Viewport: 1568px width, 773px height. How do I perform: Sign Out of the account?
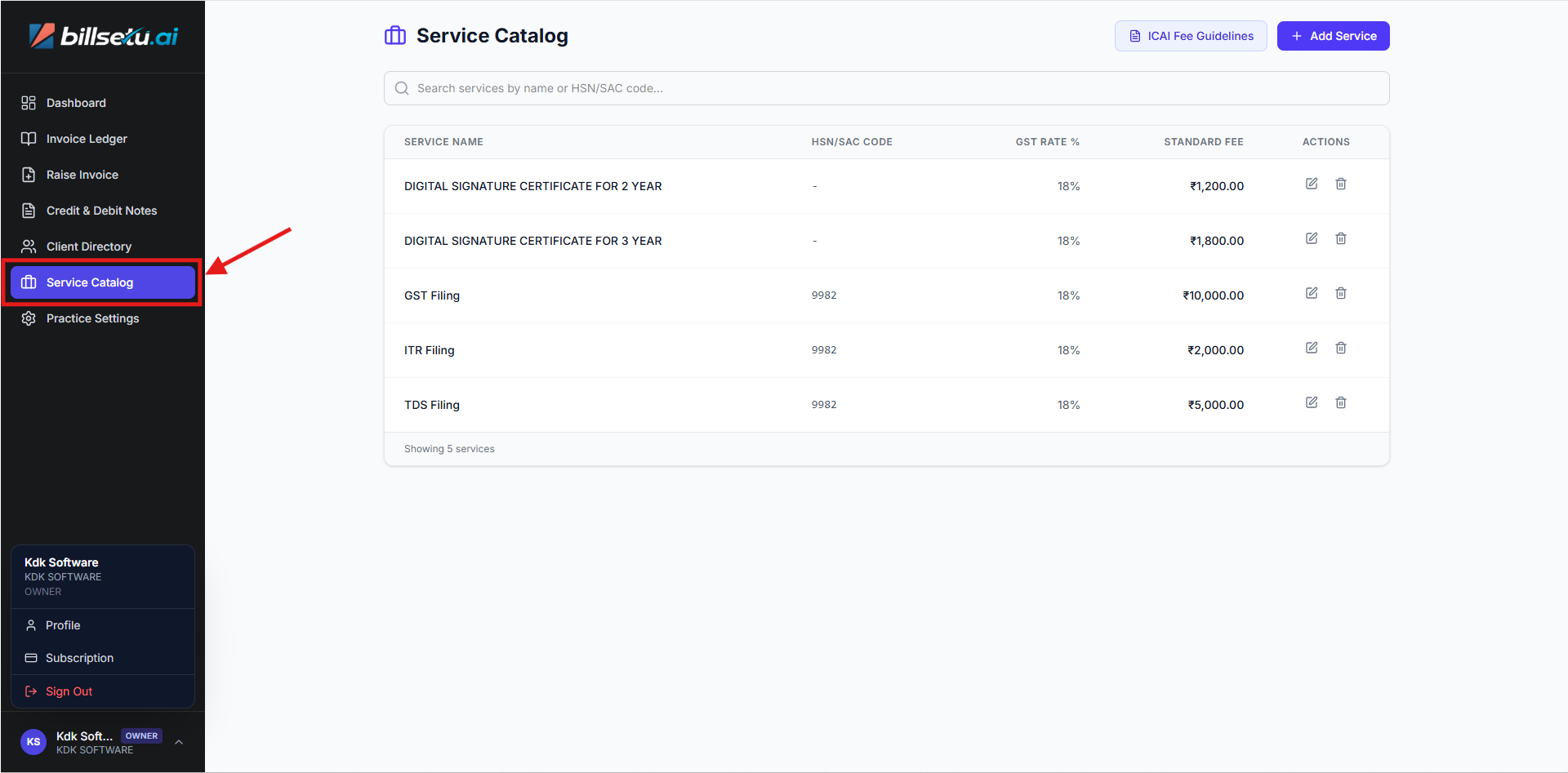pos(69,691)
